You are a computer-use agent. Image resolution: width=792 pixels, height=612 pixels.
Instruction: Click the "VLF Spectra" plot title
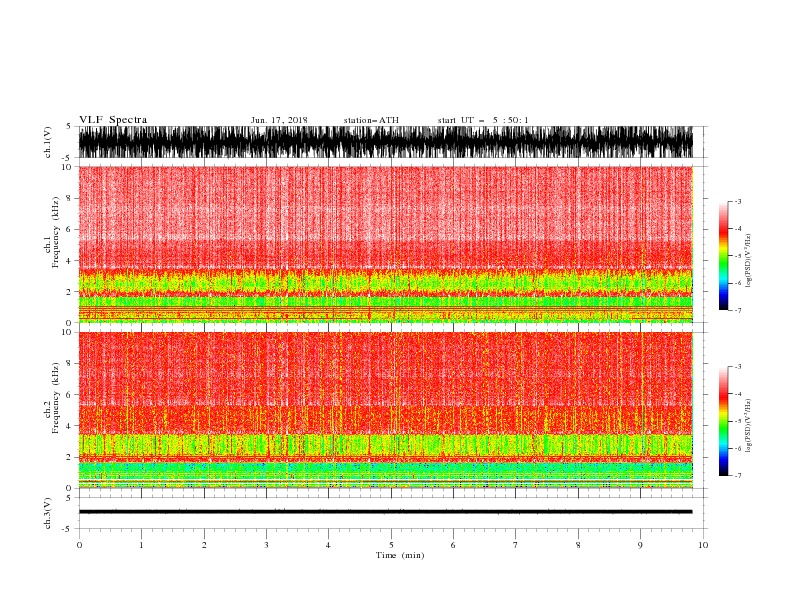[x=113, y=120]
